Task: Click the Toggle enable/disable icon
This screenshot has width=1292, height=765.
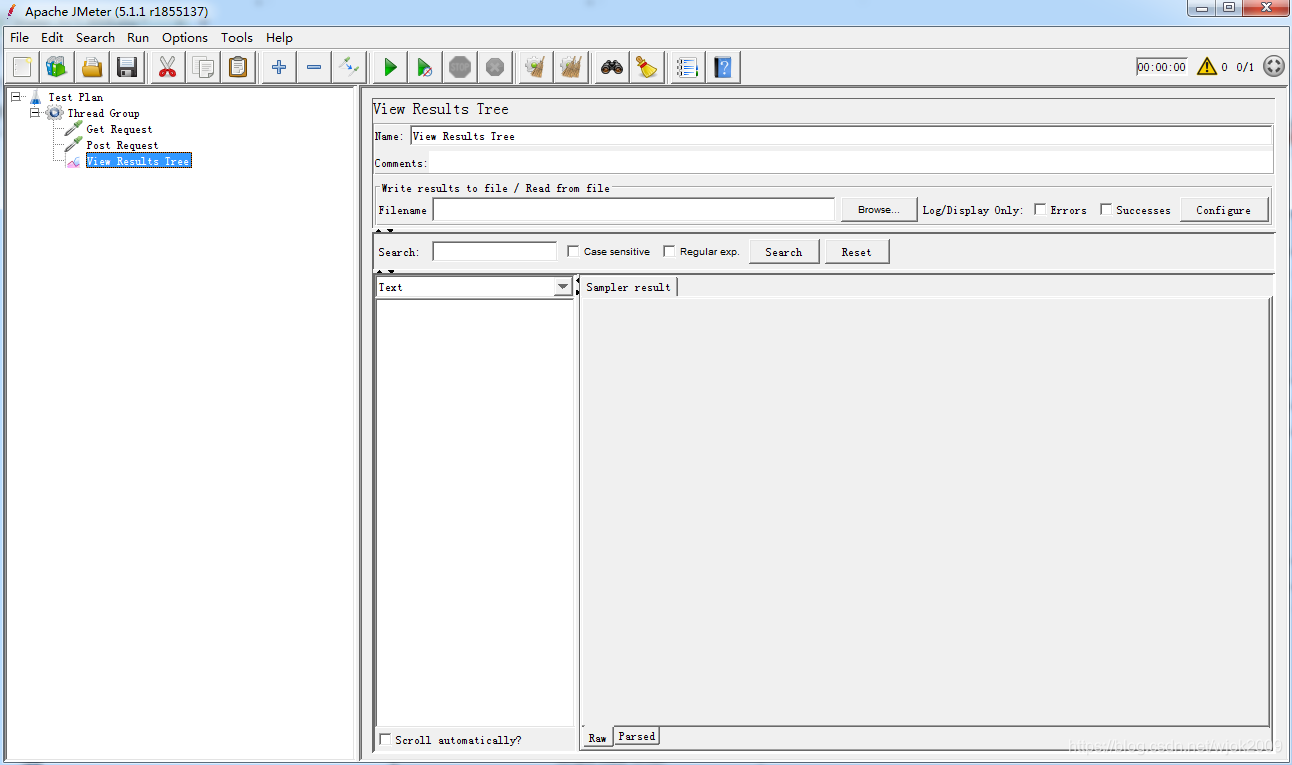Action: [x=349, y=67]
